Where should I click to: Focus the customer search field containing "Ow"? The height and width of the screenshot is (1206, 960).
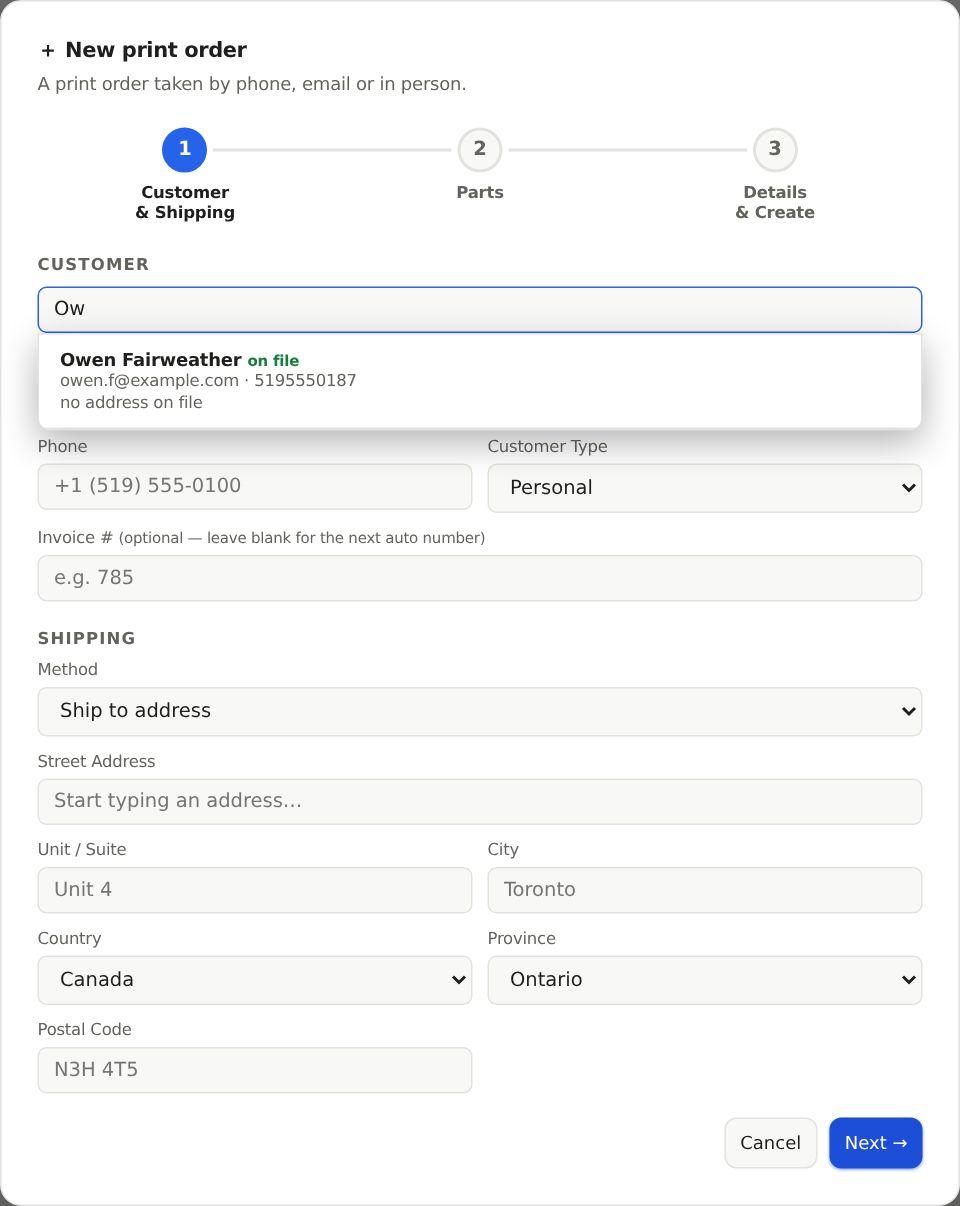[480, 309]
